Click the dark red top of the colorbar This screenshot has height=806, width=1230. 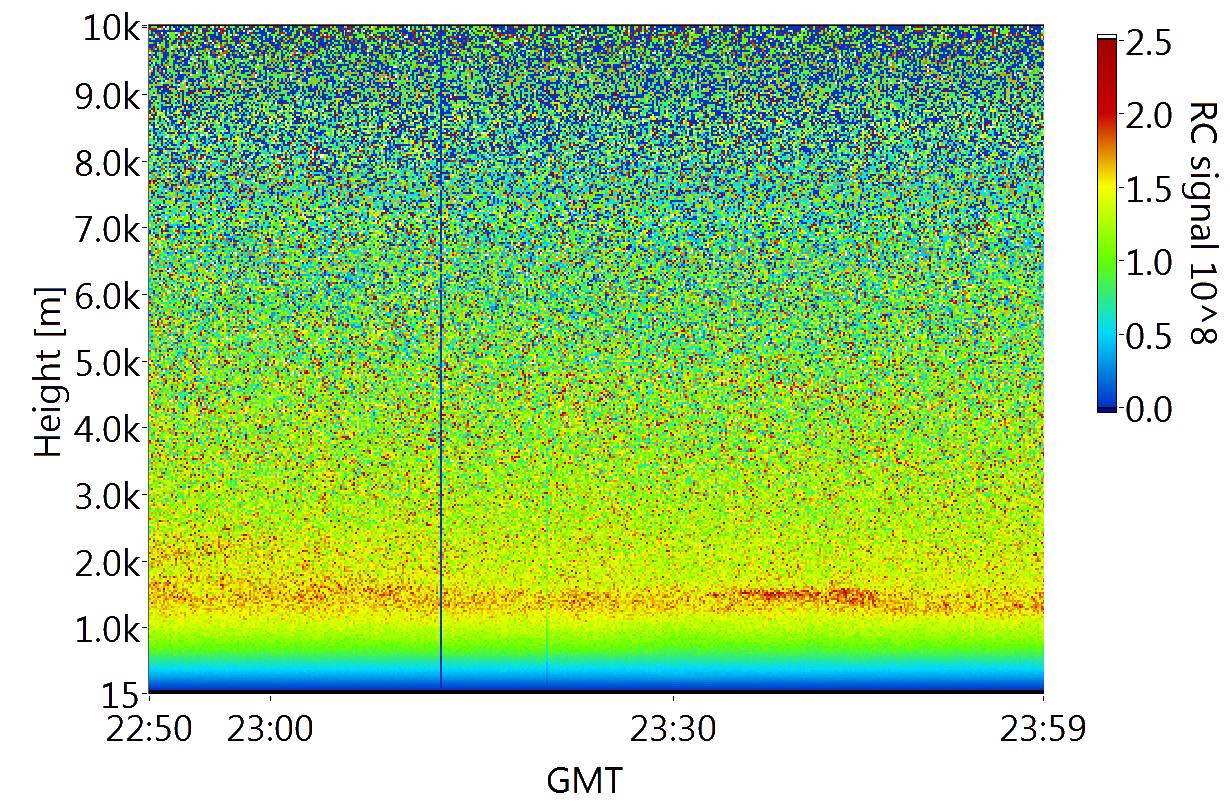(1107, 50)
